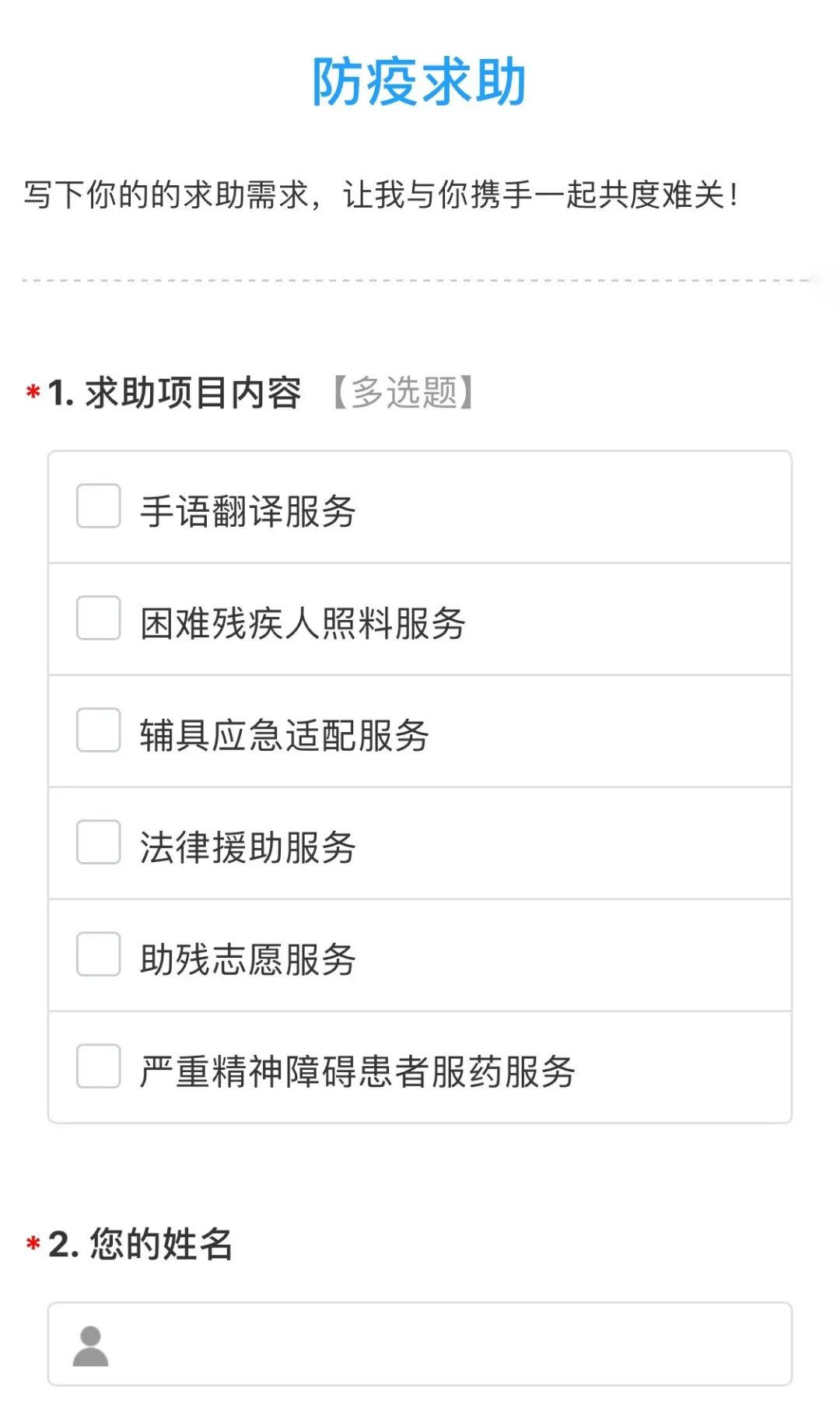Select the 法律援助服务 checkbox
The height and width of the screenshot is (1409, 840).
click(x=99, y=842)
